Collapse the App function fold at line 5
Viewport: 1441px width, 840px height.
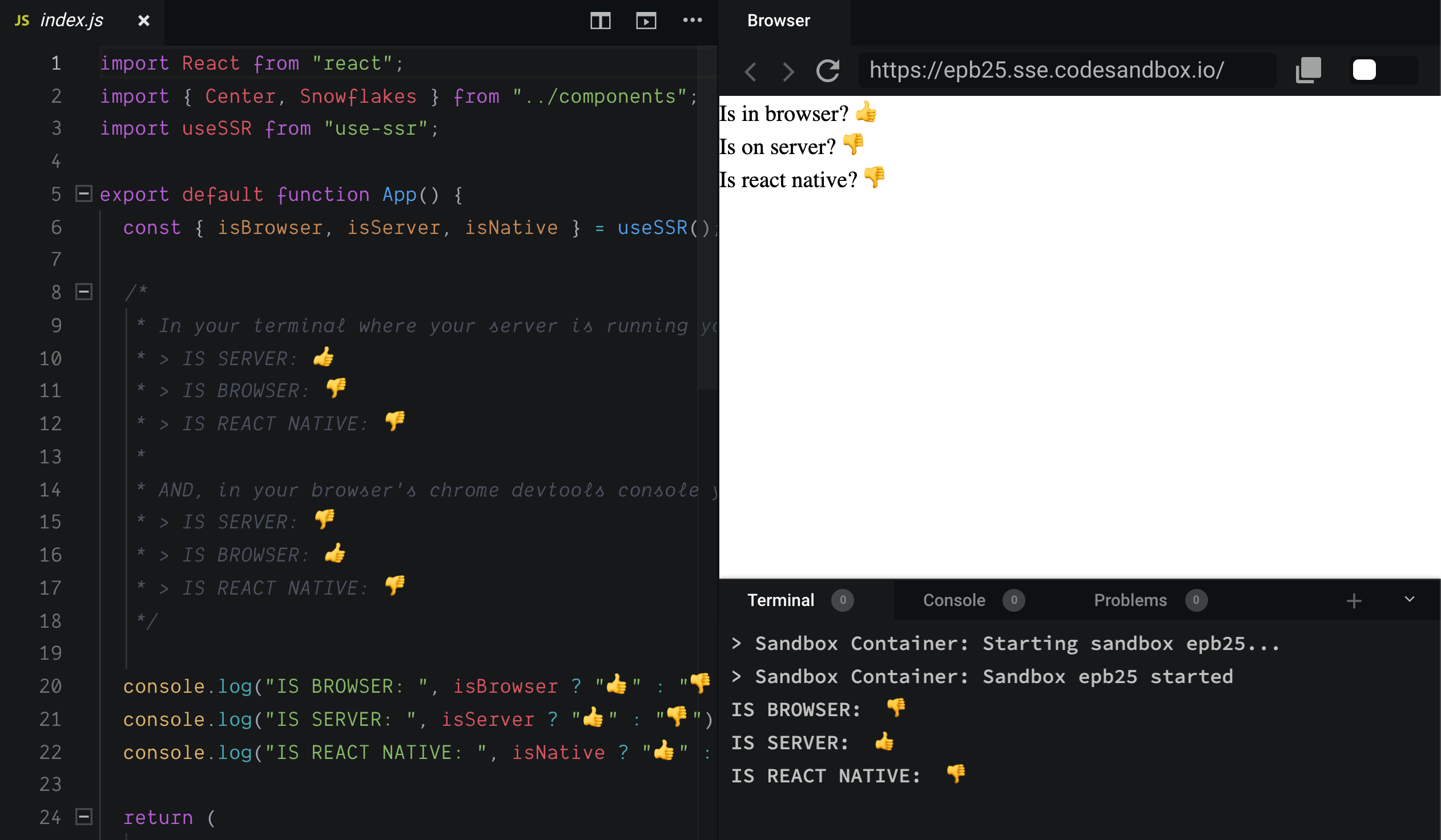pyautogui.click(x=84, y=194)
